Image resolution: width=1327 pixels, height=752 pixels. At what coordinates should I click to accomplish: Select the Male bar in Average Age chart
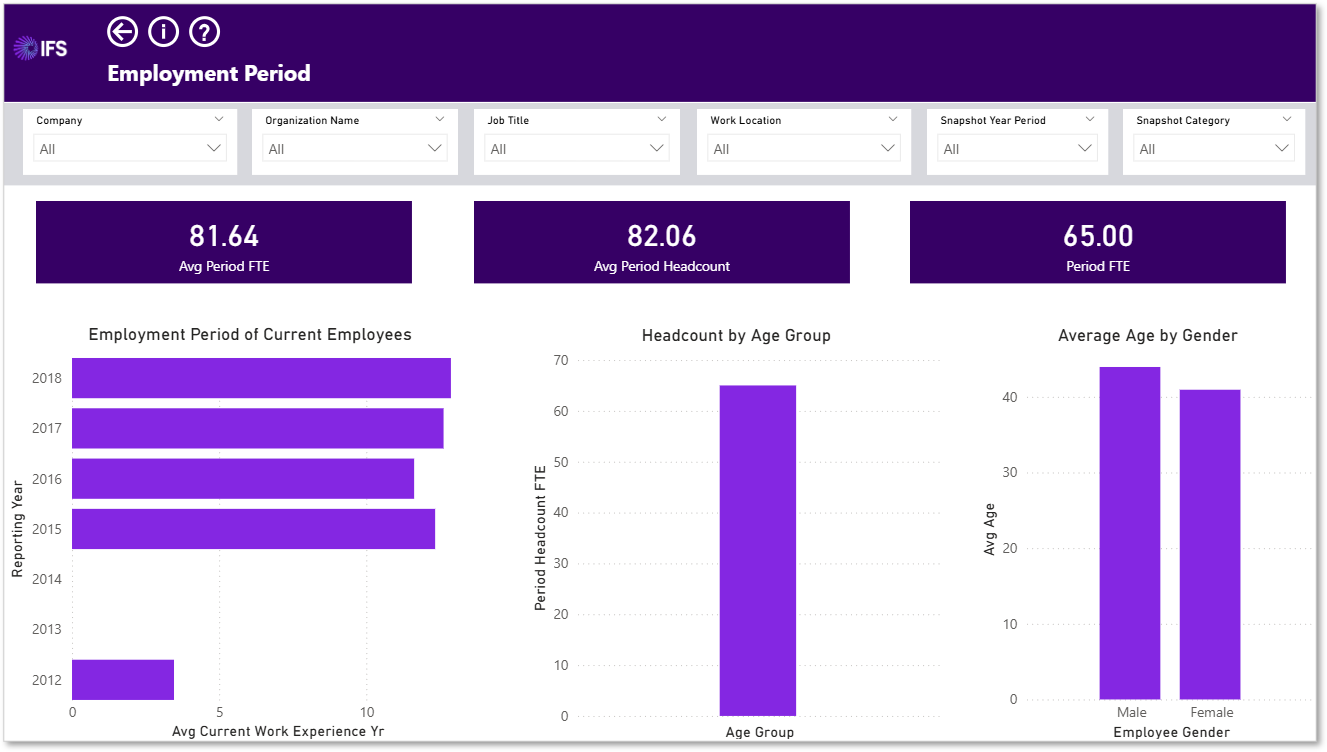tap(1130, 533)
